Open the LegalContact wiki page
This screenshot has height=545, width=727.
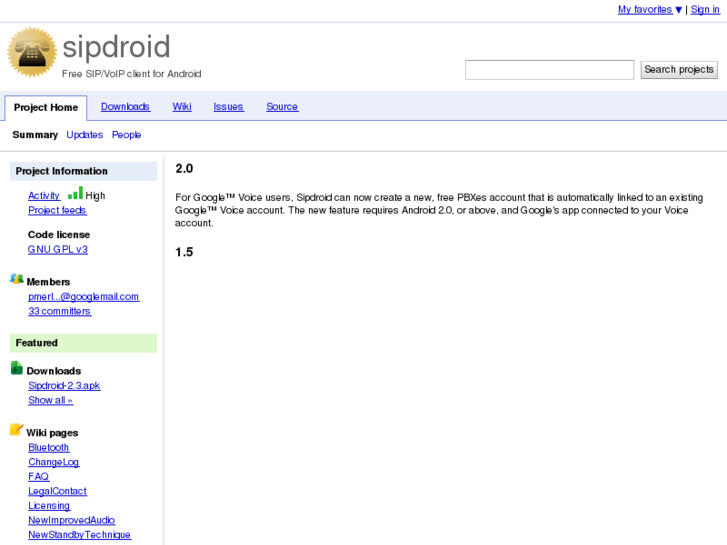coord(57,491)
